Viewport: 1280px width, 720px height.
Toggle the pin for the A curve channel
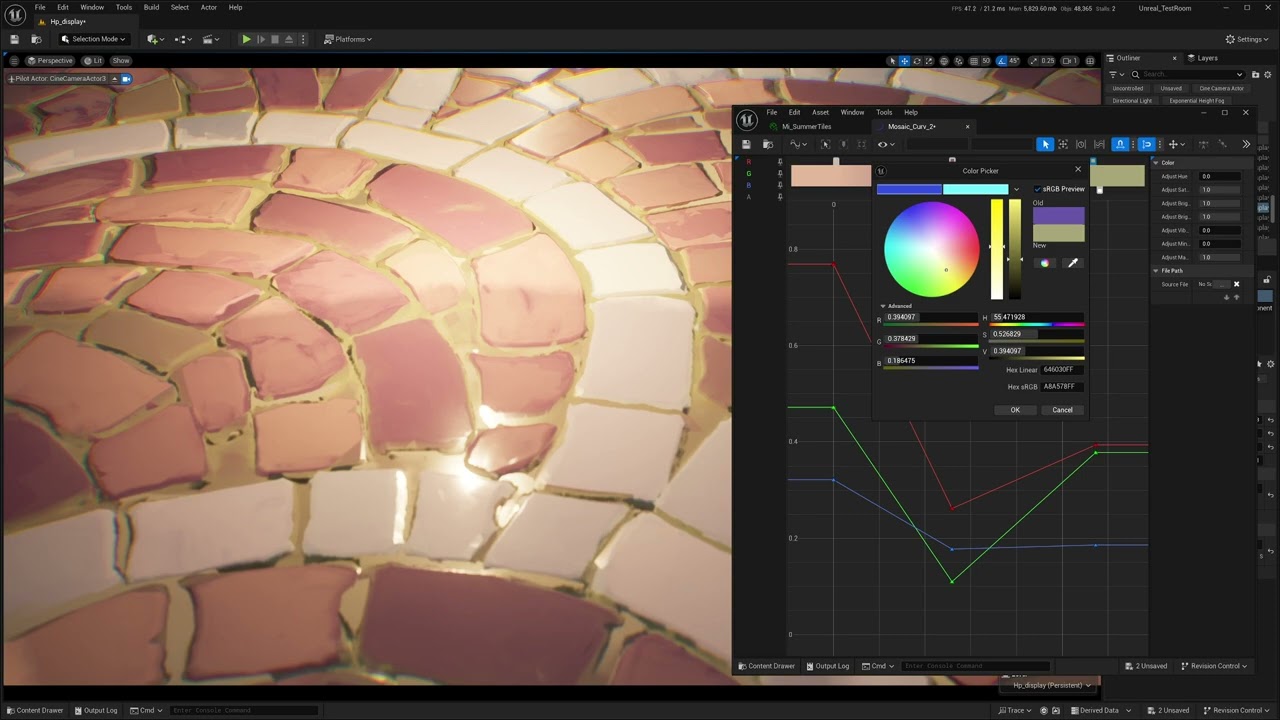779,197
